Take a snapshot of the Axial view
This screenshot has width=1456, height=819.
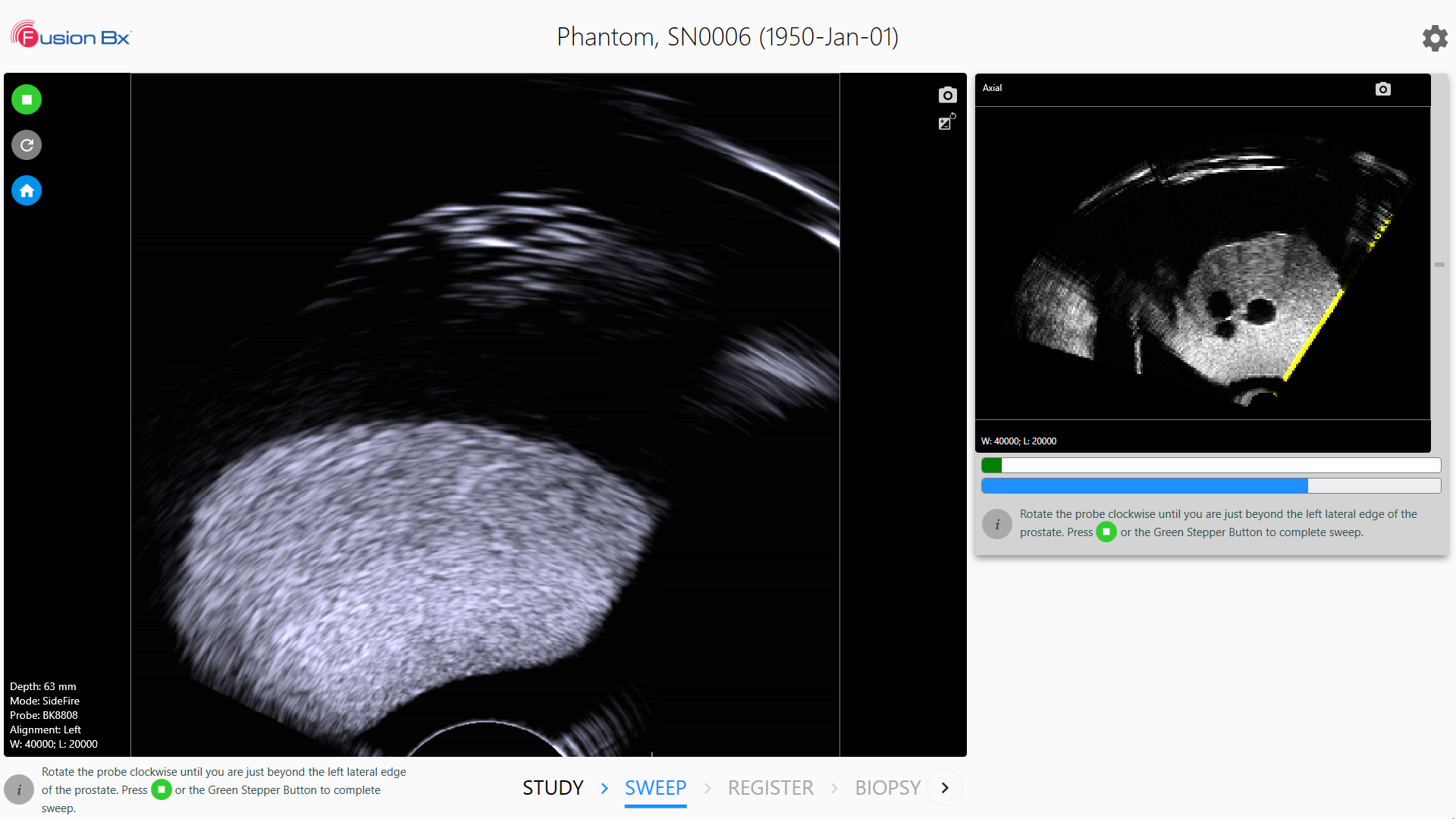tap(1382, 89)
